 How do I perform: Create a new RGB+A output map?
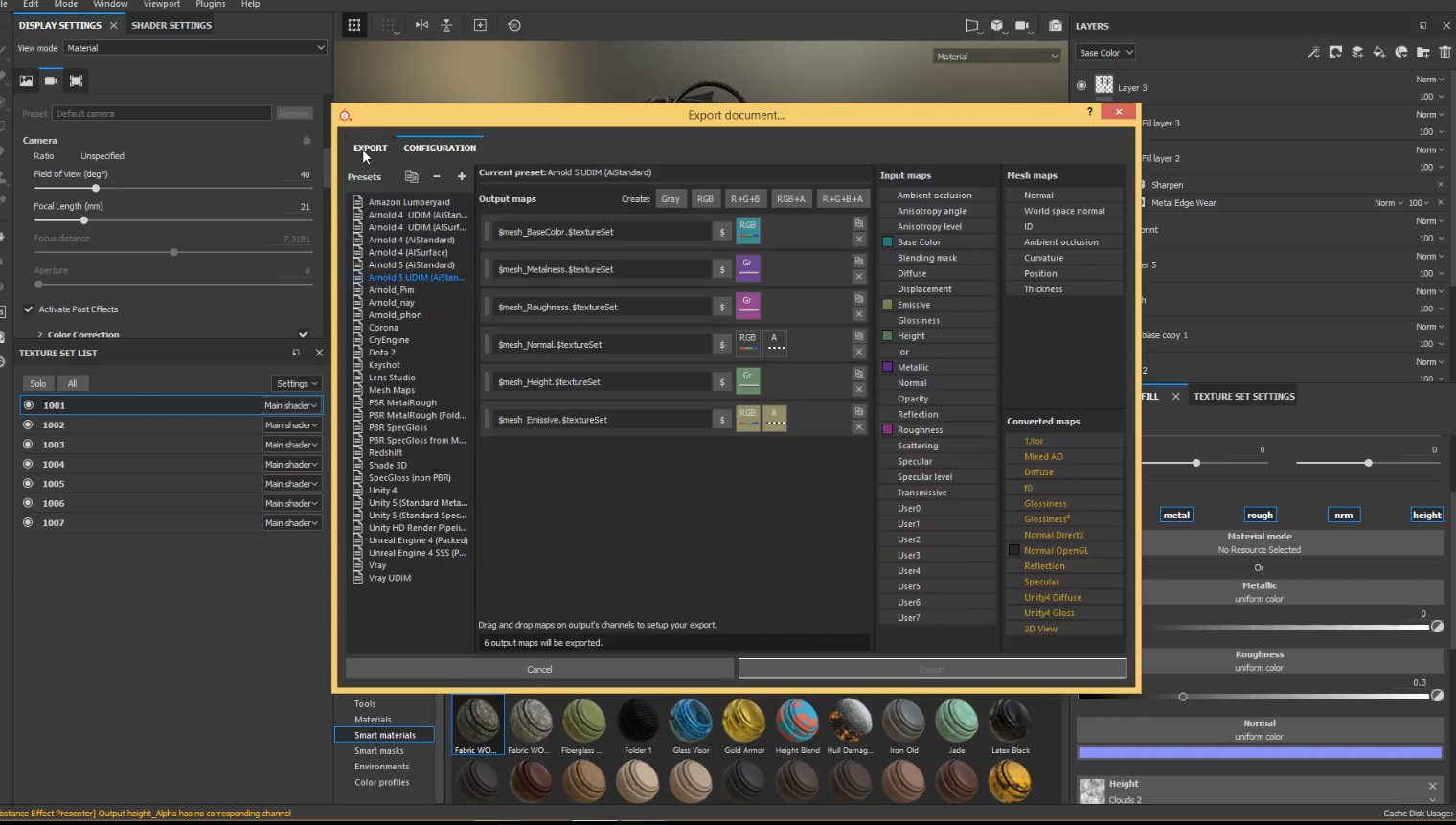pyautogui.click(x=790, y=199)
